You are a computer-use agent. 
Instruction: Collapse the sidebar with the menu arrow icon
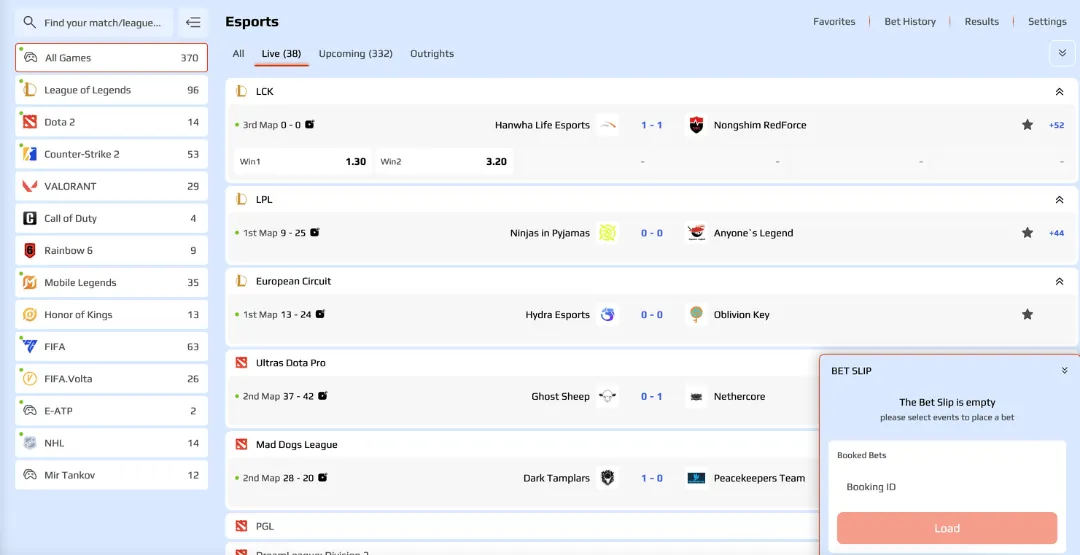tap(193, 22)
